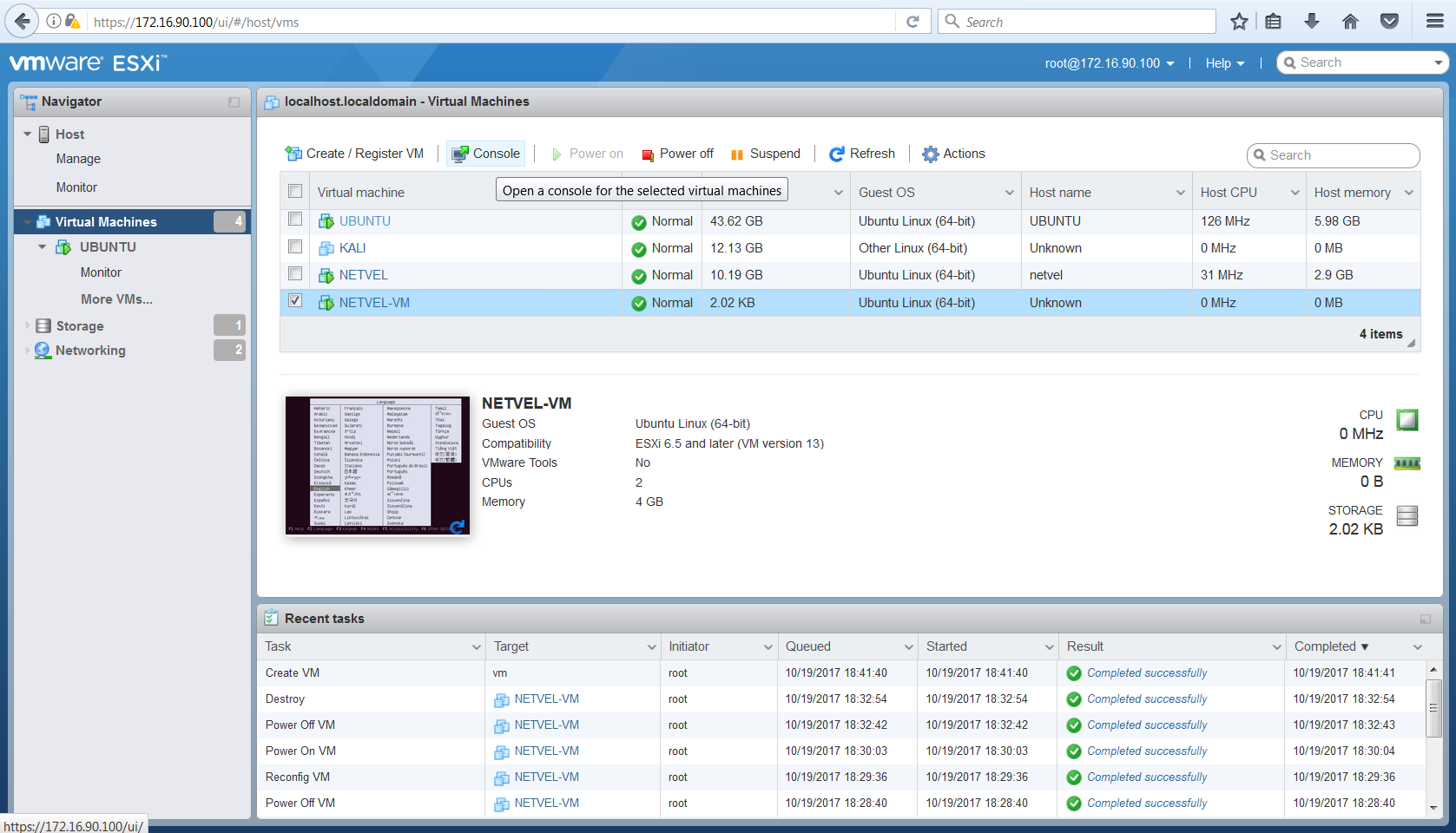1456x833 pixels.
Task: Click the STORAGE disk icon
Action: (1407, 515)
